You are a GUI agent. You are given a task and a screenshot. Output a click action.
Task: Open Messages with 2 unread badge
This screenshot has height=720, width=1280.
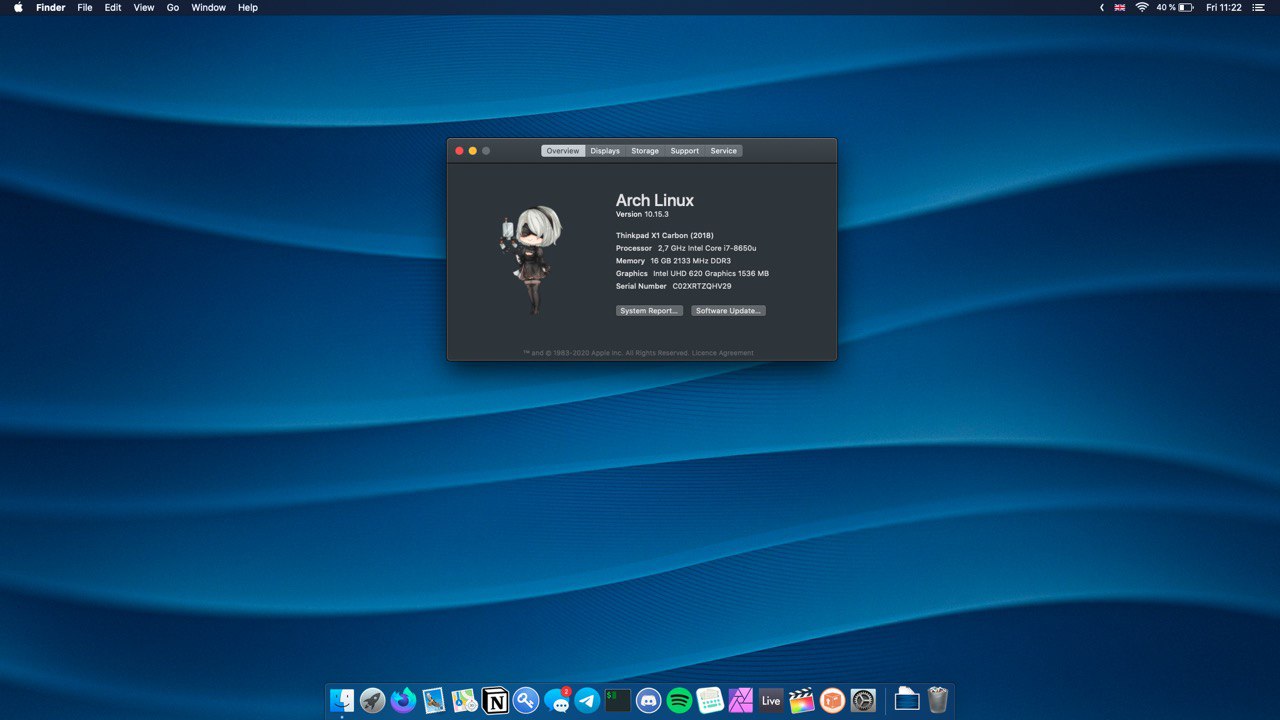pos(557,701)
